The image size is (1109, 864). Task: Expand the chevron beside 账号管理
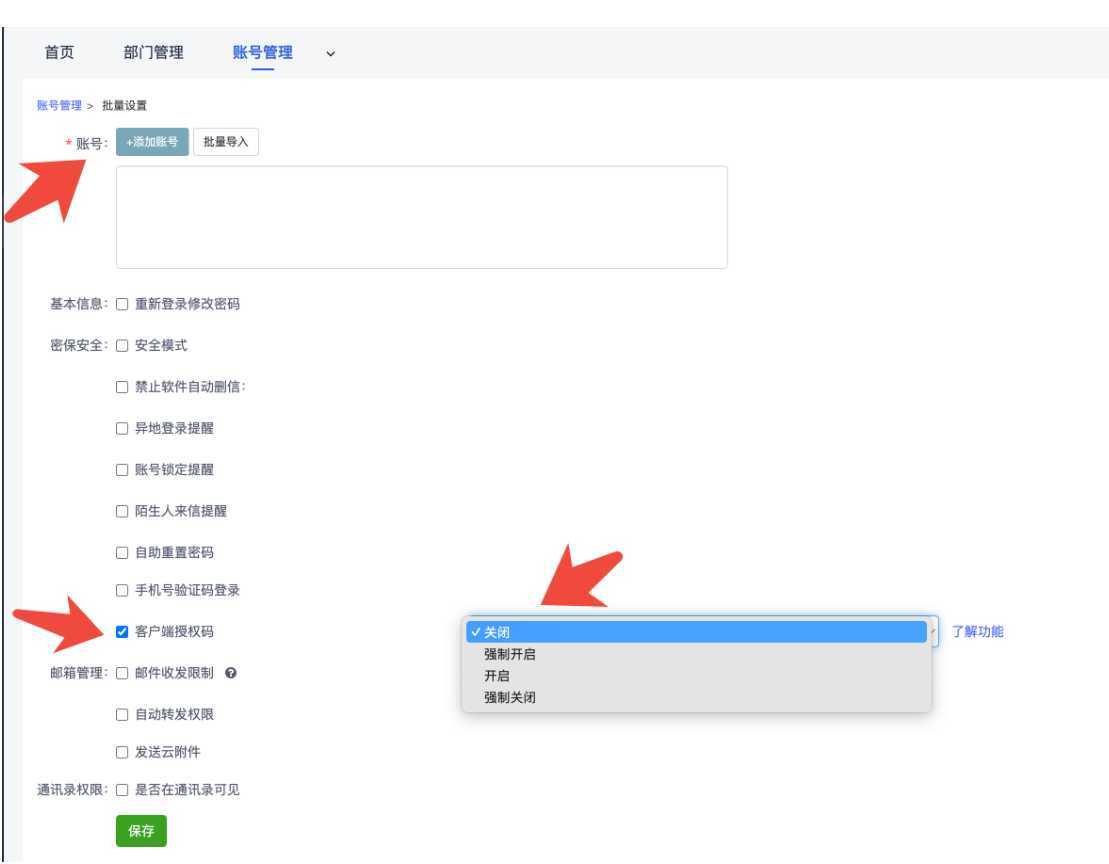tap(330, 54)
